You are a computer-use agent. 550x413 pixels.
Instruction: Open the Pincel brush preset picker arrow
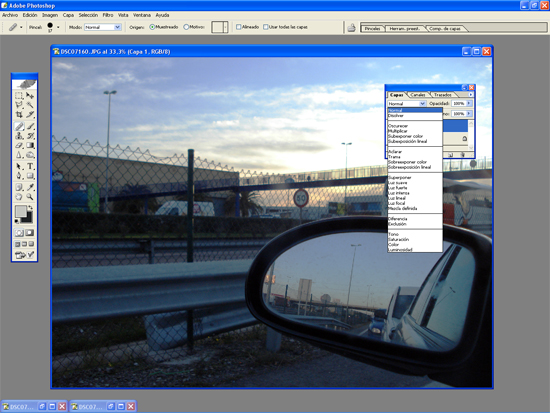coord(58,27)
